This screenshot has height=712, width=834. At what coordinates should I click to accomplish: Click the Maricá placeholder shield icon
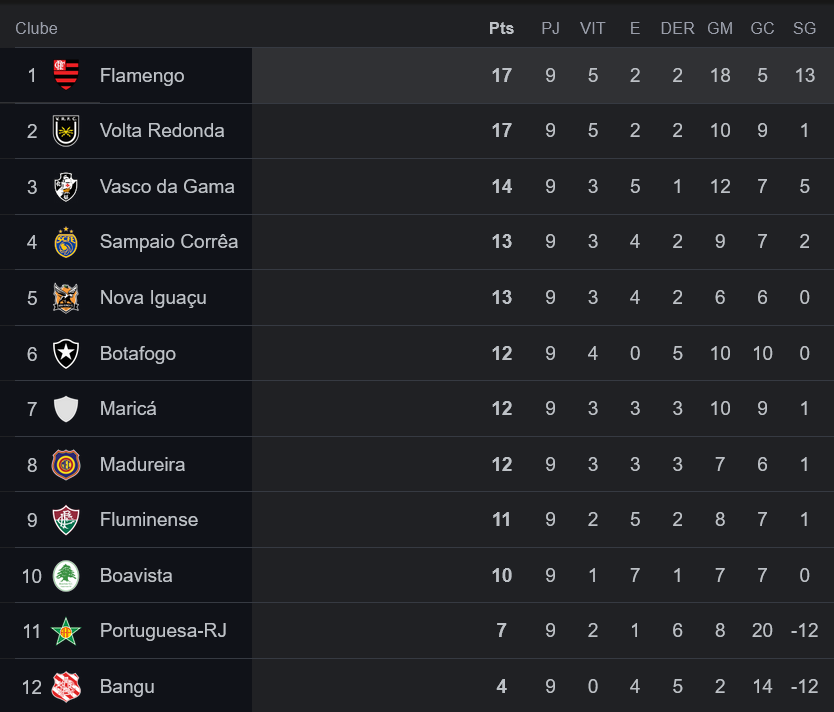point(66,409)
